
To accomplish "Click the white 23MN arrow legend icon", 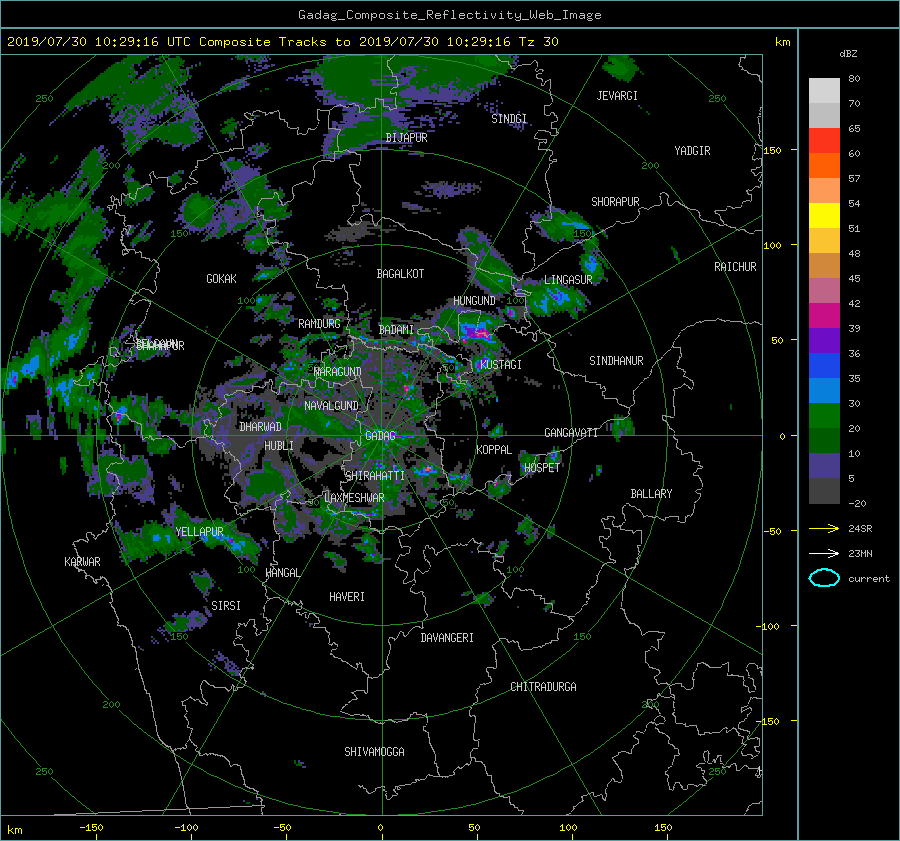I will (x=824, y=553).
